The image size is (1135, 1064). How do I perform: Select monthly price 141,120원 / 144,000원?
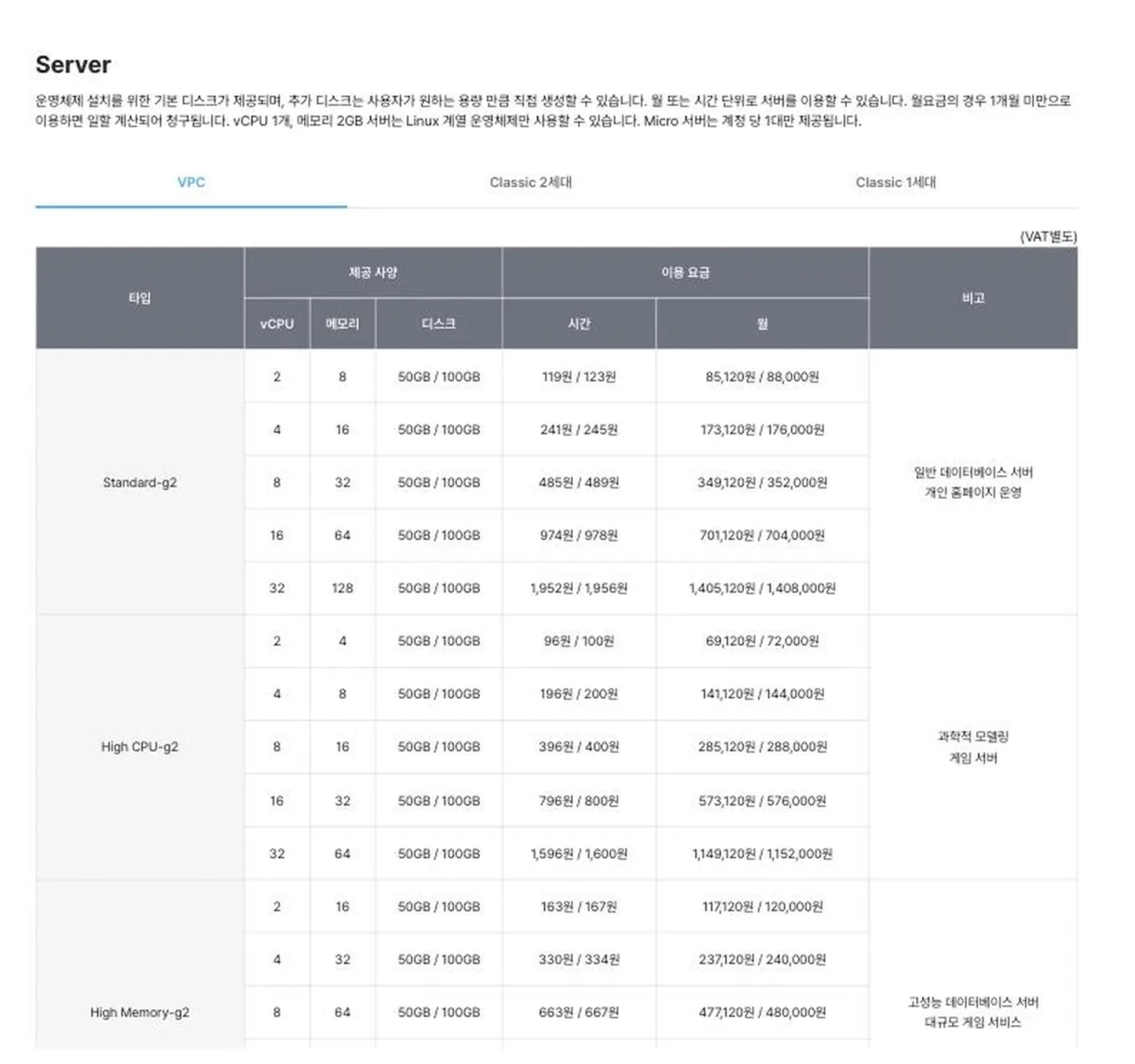click(x=763, y=693)
